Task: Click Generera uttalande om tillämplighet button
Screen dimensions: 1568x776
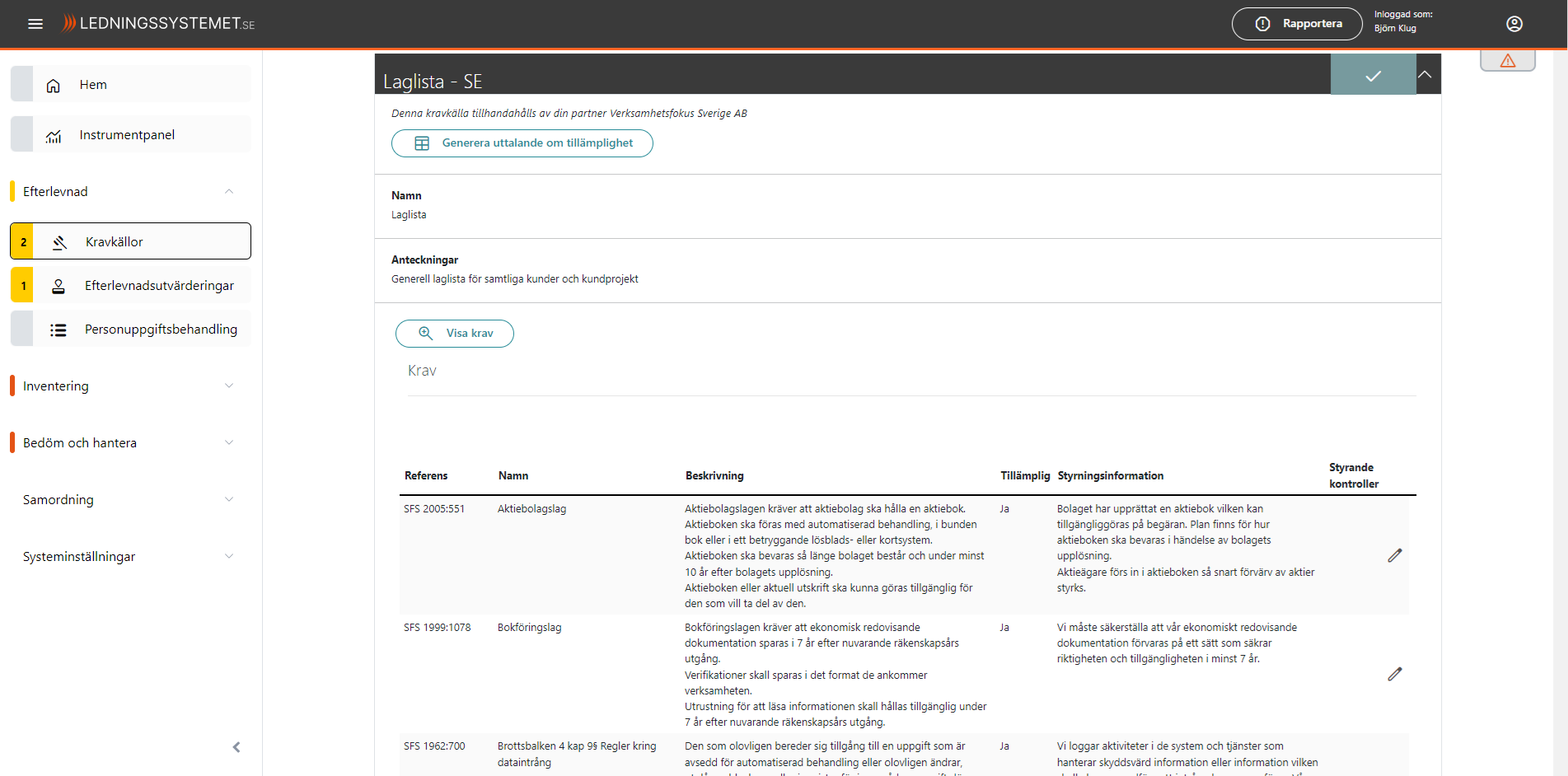Action: coord(522,143)
